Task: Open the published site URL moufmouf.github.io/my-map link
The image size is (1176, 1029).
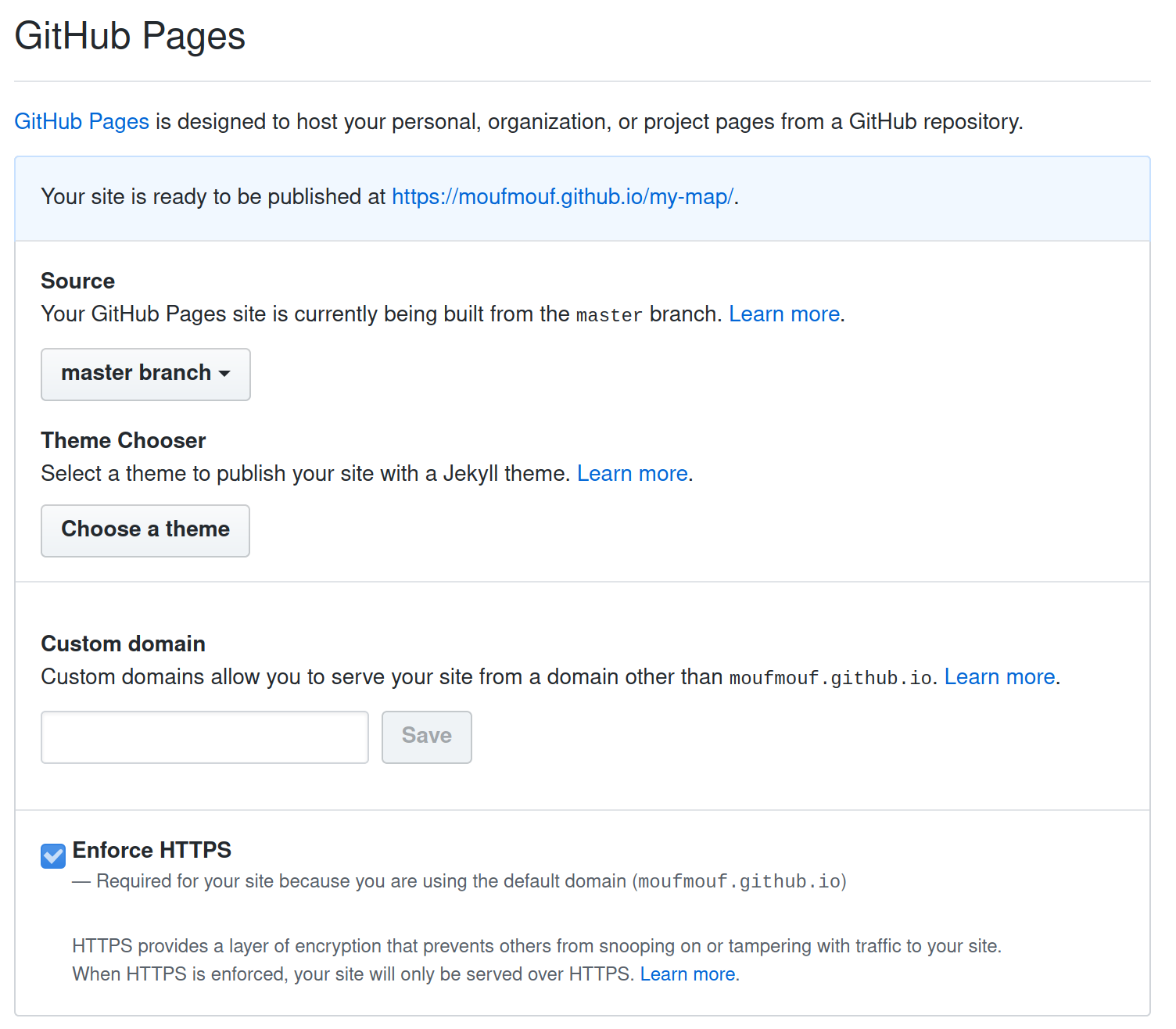Action: click(x=562, y=197)
